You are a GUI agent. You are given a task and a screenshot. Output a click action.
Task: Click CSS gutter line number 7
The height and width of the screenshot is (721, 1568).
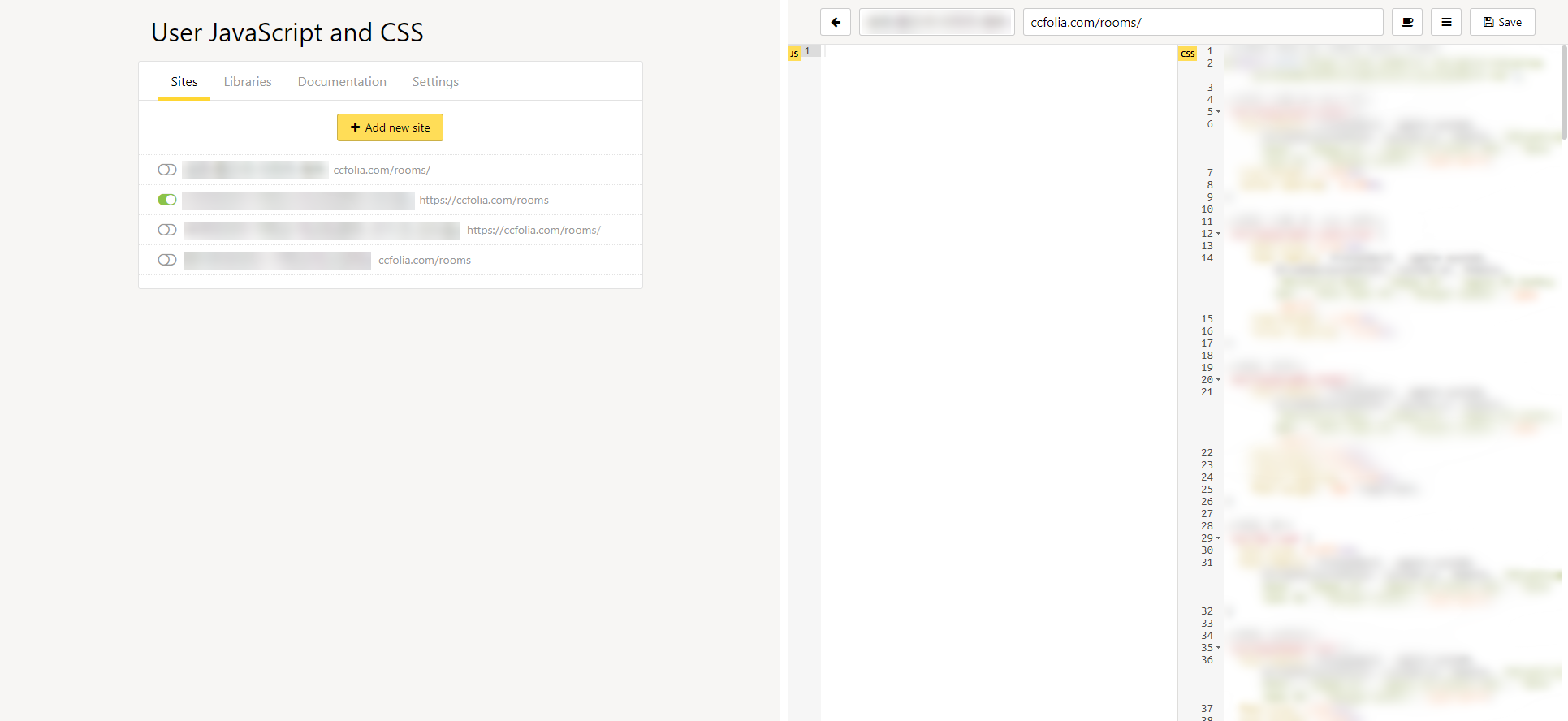[1210, 173]
